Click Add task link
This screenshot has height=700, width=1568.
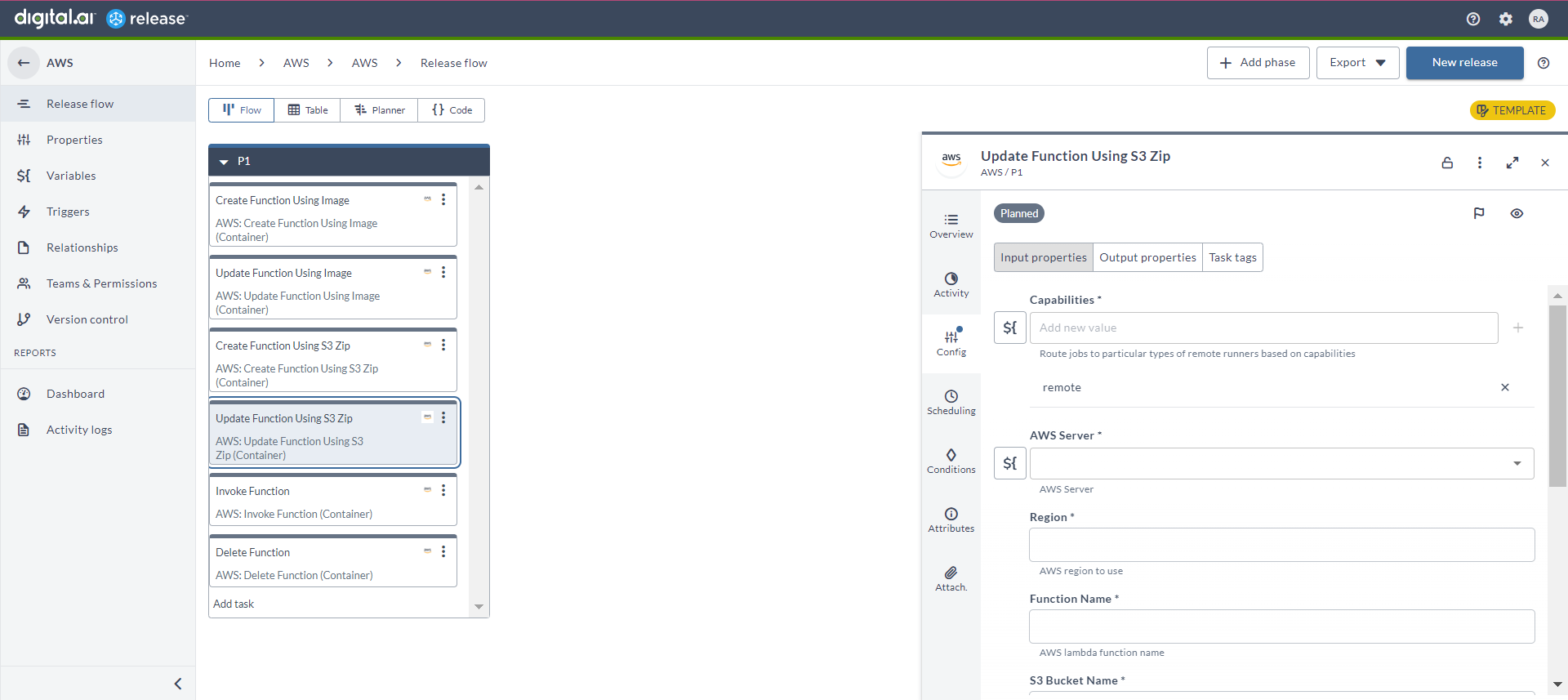point(234,604)
